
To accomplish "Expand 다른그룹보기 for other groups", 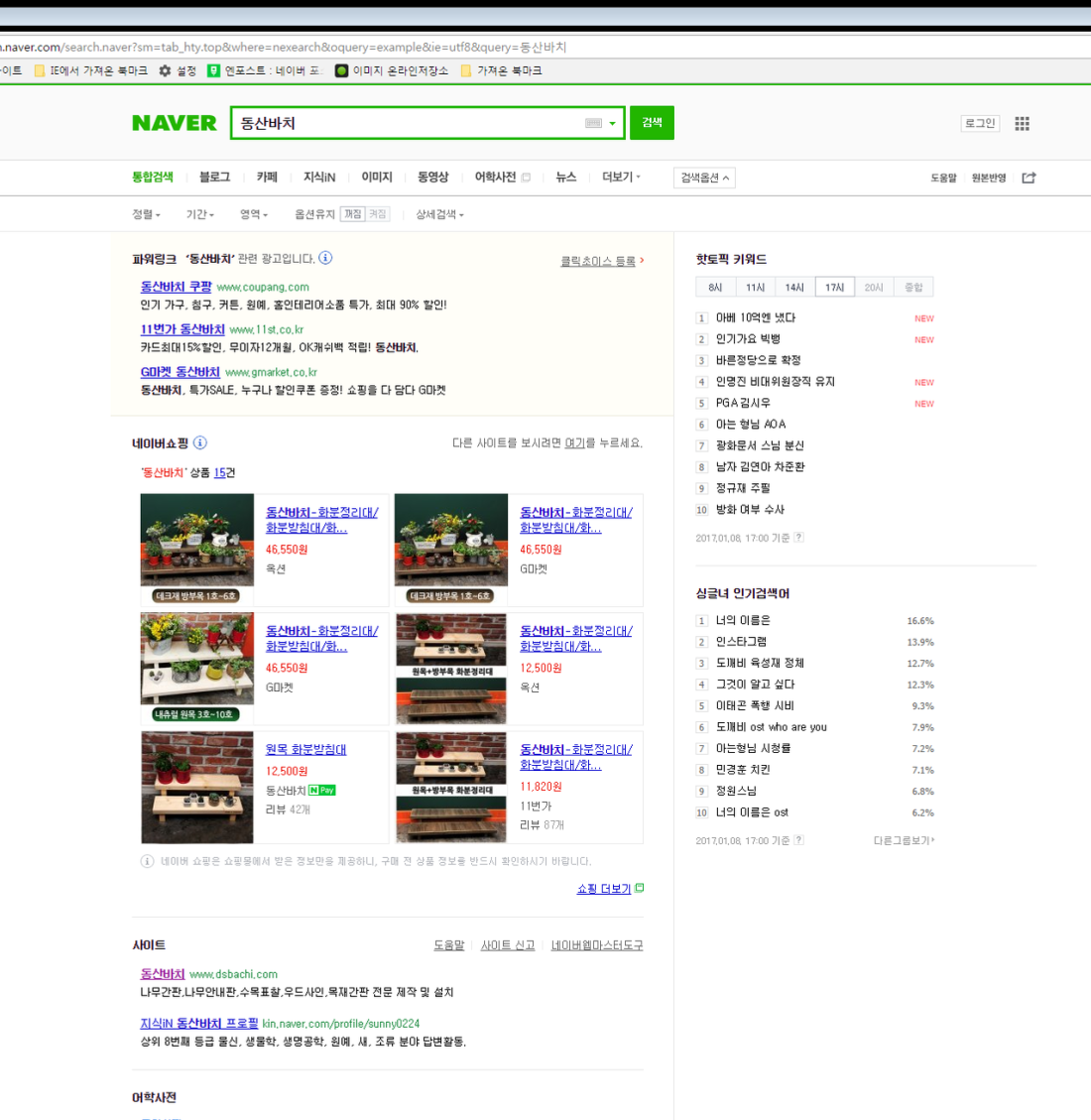I will (904, 840).
